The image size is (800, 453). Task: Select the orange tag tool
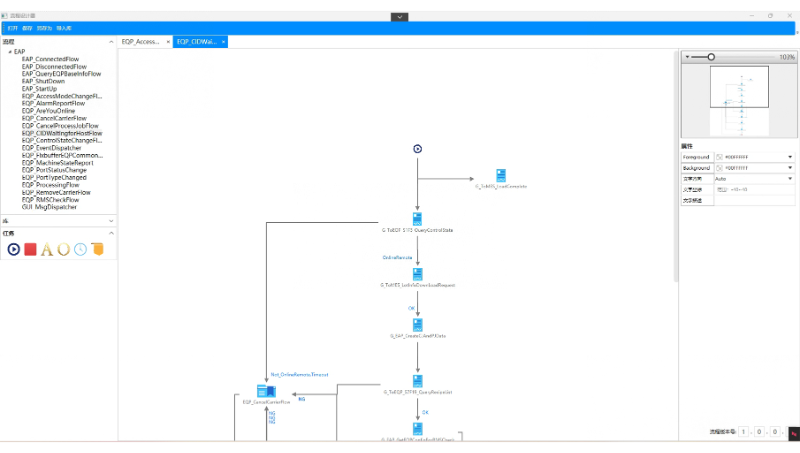97,249
